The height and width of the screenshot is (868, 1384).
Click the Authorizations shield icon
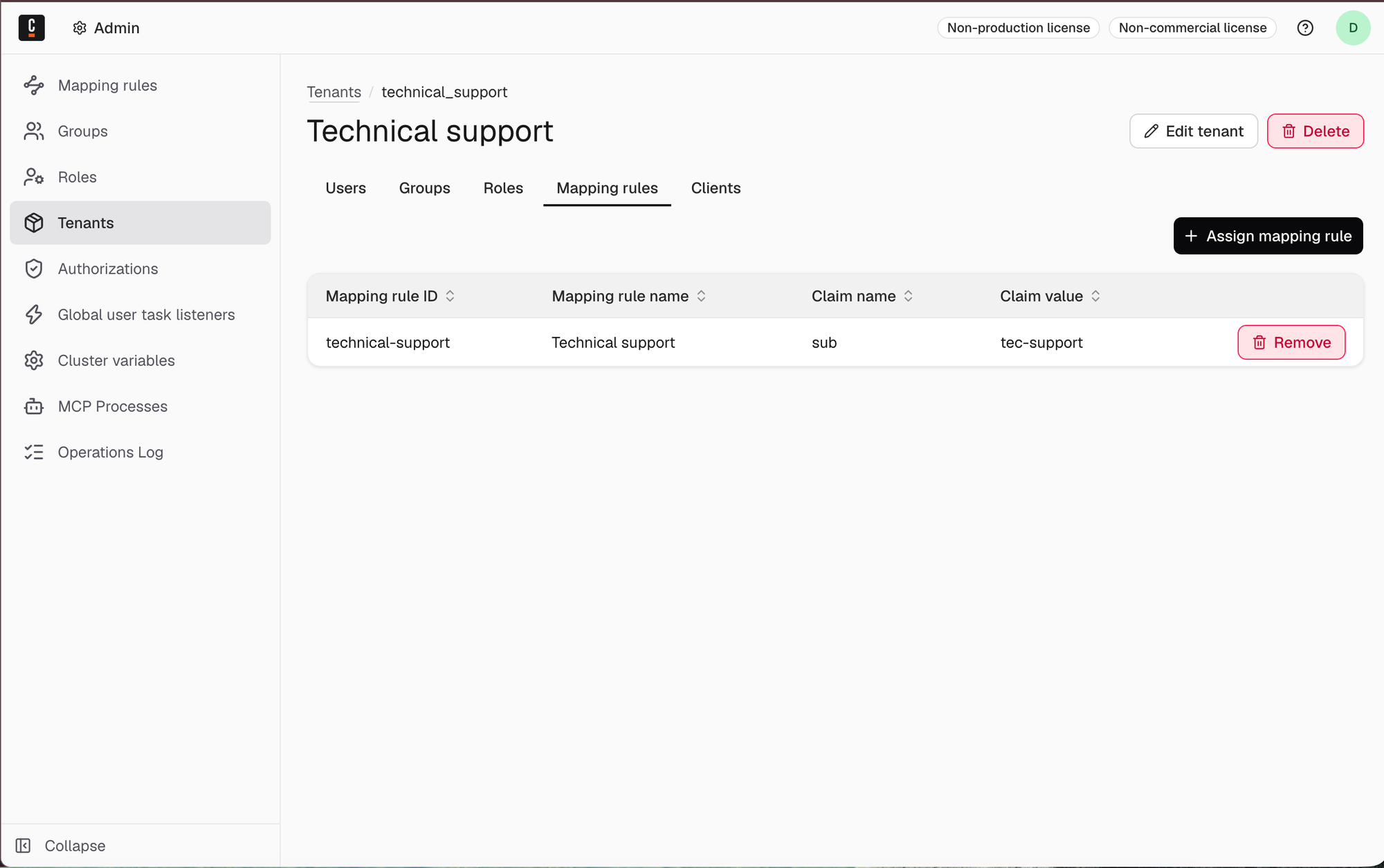tap(34, 268)
